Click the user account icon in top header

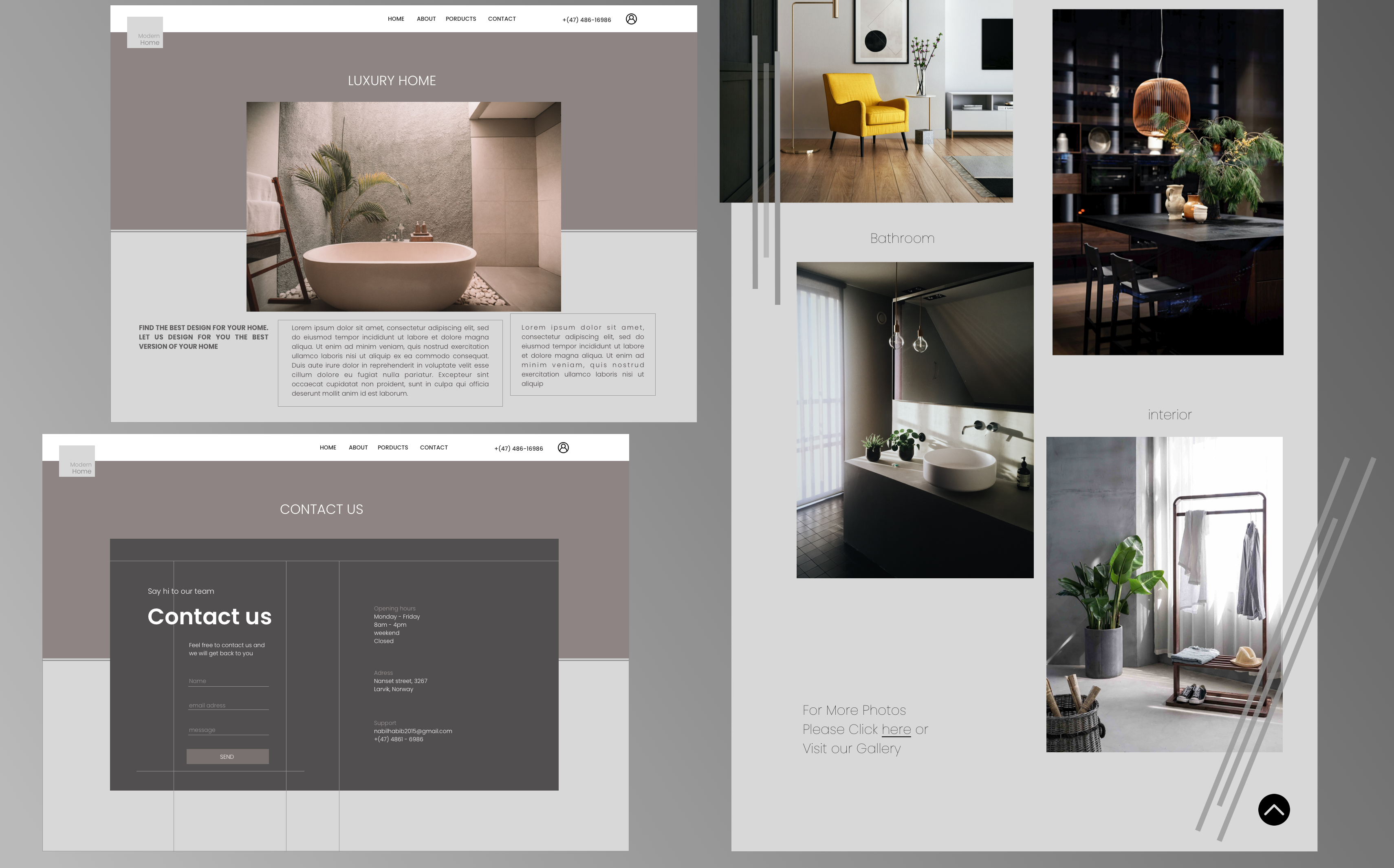point(631,19)
